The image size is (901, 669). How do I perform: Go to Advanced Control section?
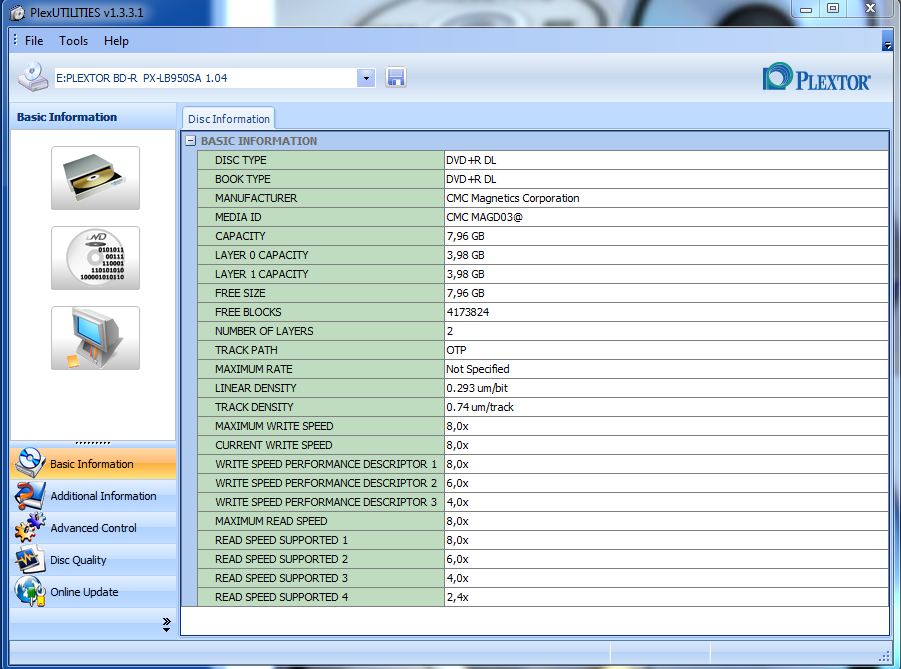(x=93, y=528)
